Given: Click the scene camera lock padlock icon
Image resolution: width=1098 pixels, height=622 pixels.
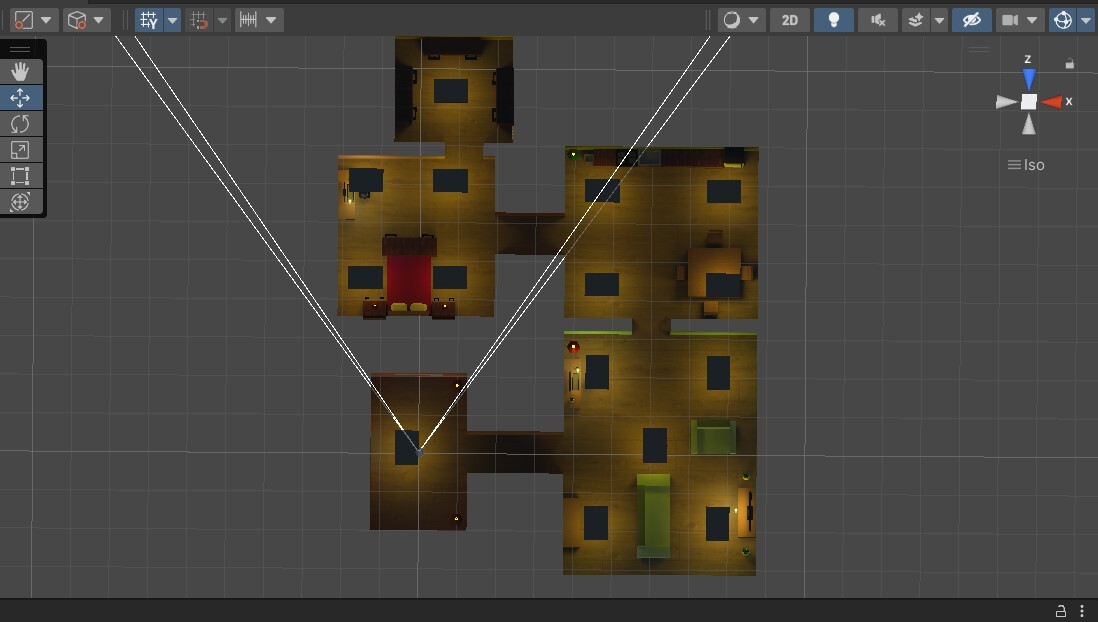Looking at the screenshot, I should [1069, 63].
